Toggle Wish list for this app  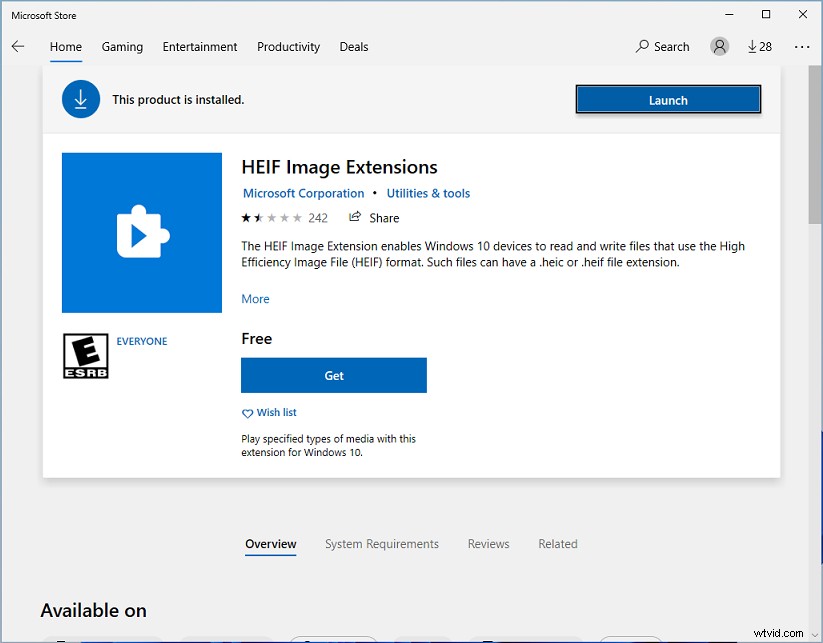pyautogui.click(x=269, y=412)
